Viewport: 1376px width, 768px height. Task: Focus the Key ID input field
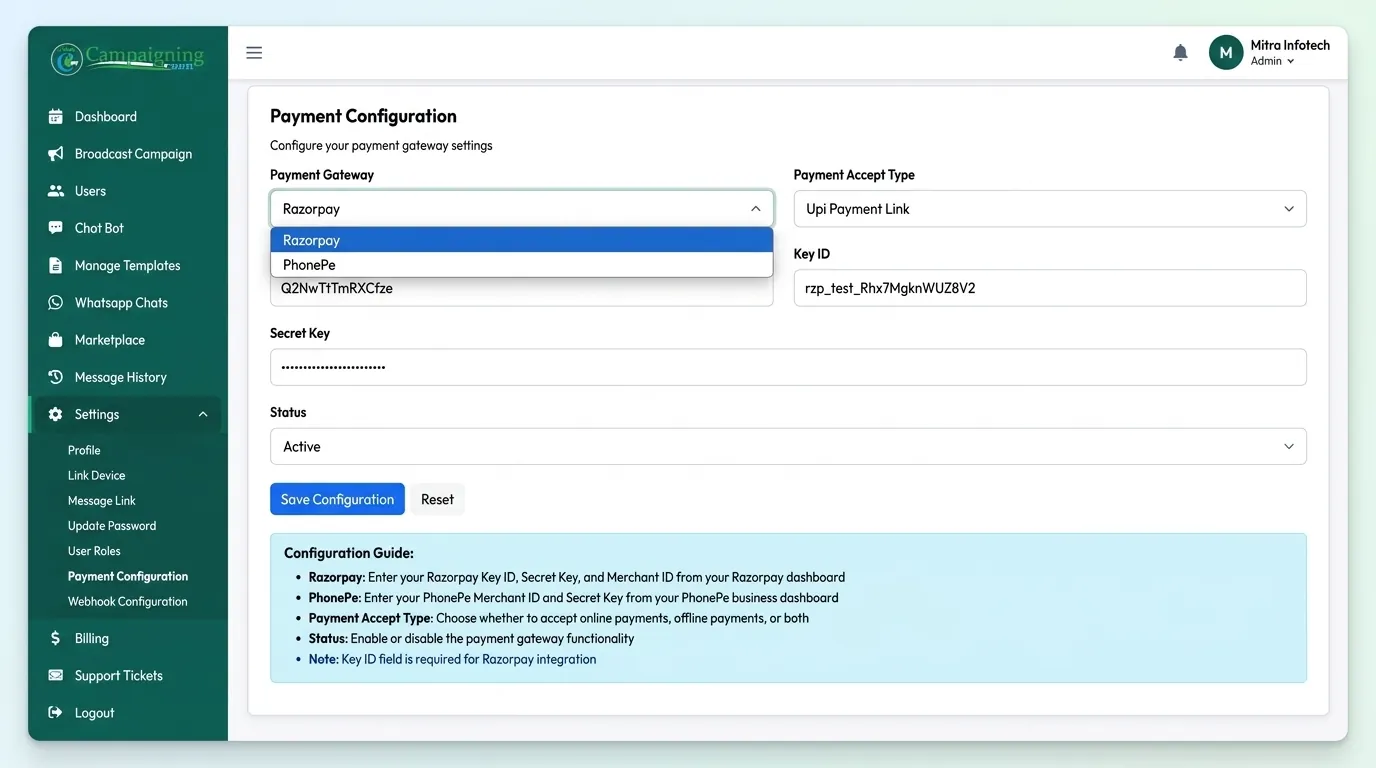(1050, 288)
